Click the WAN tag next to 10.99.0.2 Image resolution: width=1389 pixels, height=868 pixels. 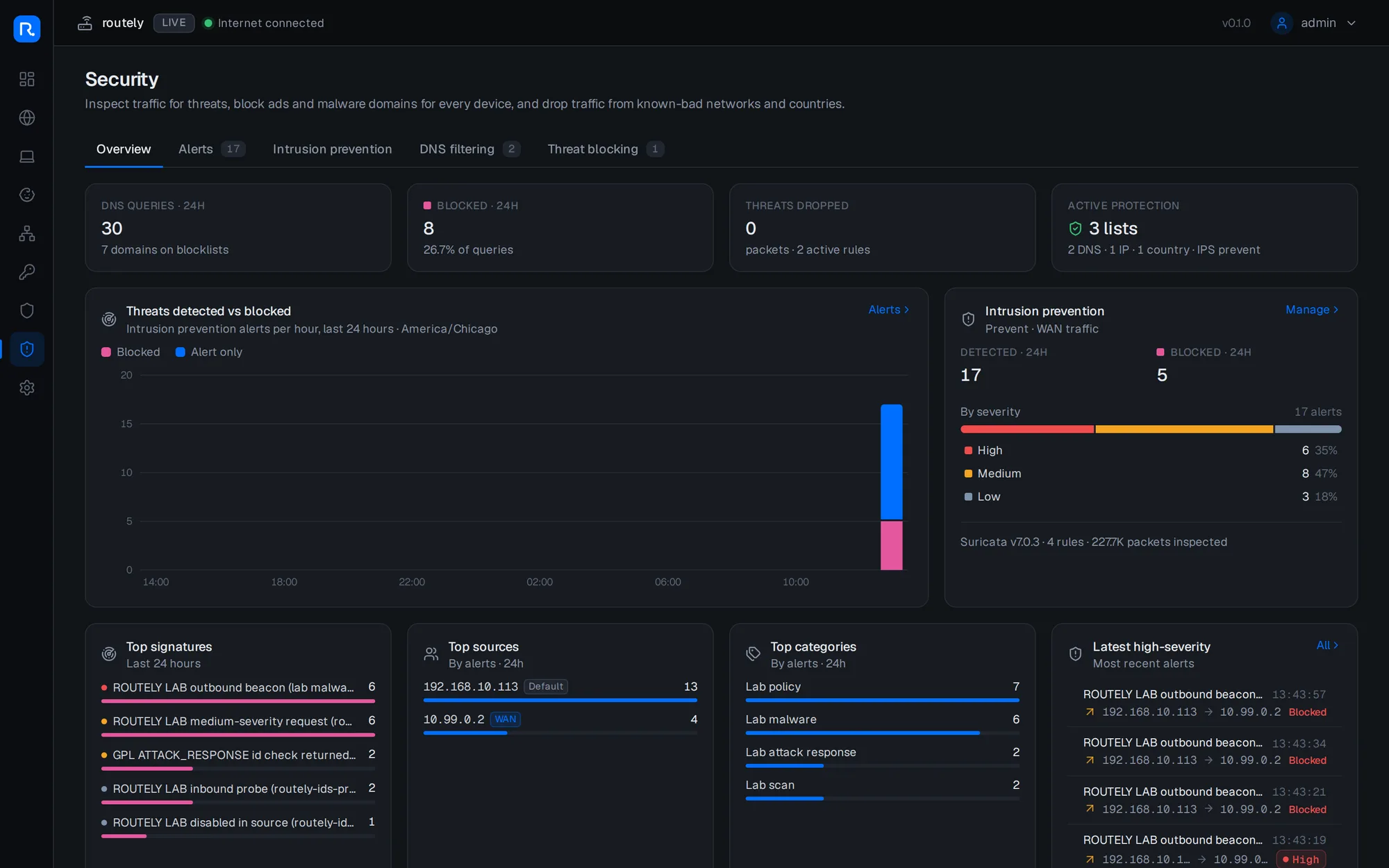(x=506, y=719)
